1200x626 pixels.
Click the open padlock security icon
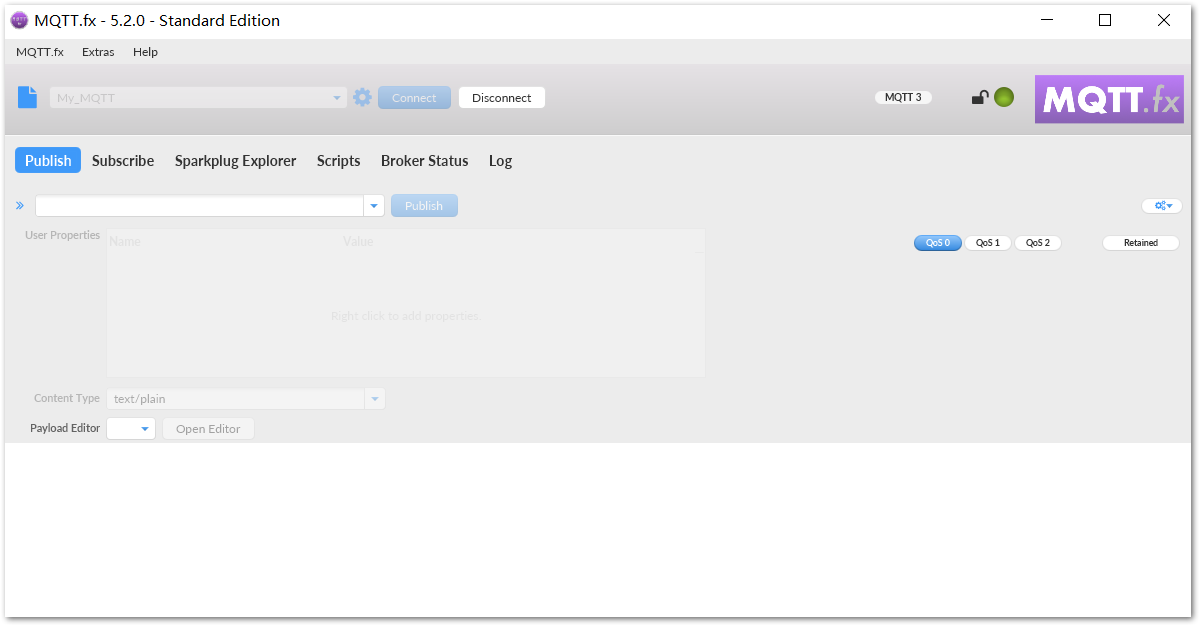pos(980,97)
